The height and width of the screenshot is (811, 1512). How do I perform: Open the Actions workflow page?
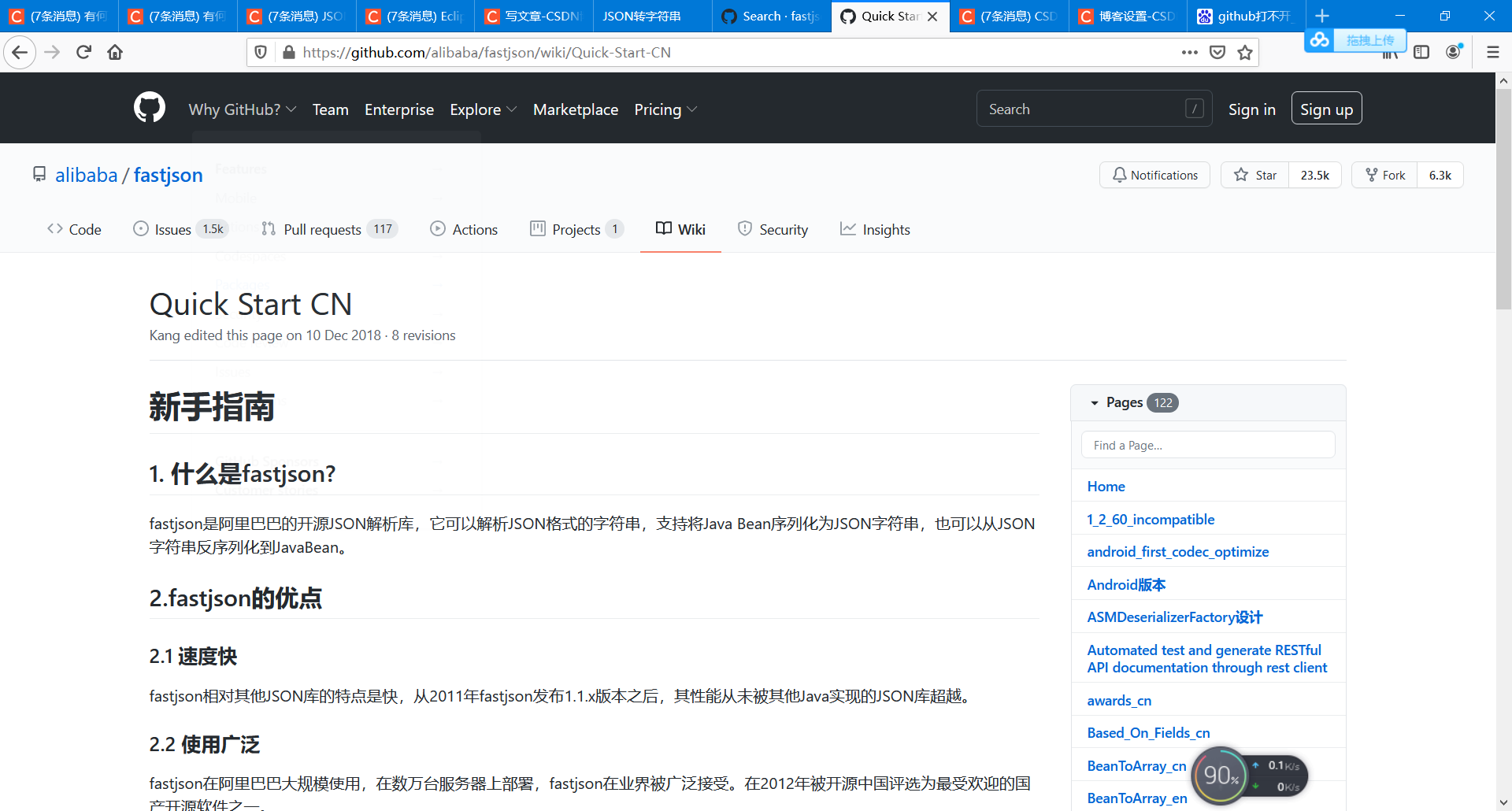pos(464,229)
